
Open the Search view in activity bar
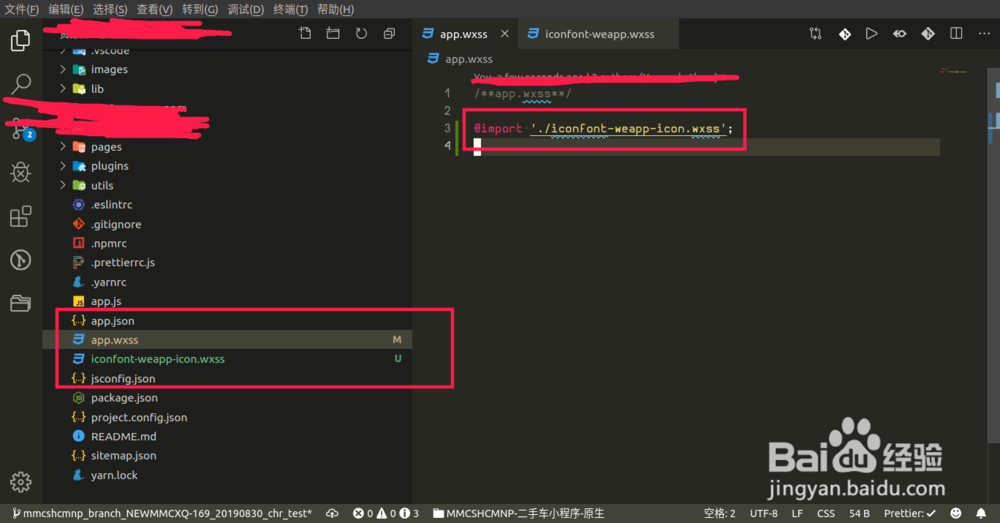pyautogui.click(x=20, y=84)
